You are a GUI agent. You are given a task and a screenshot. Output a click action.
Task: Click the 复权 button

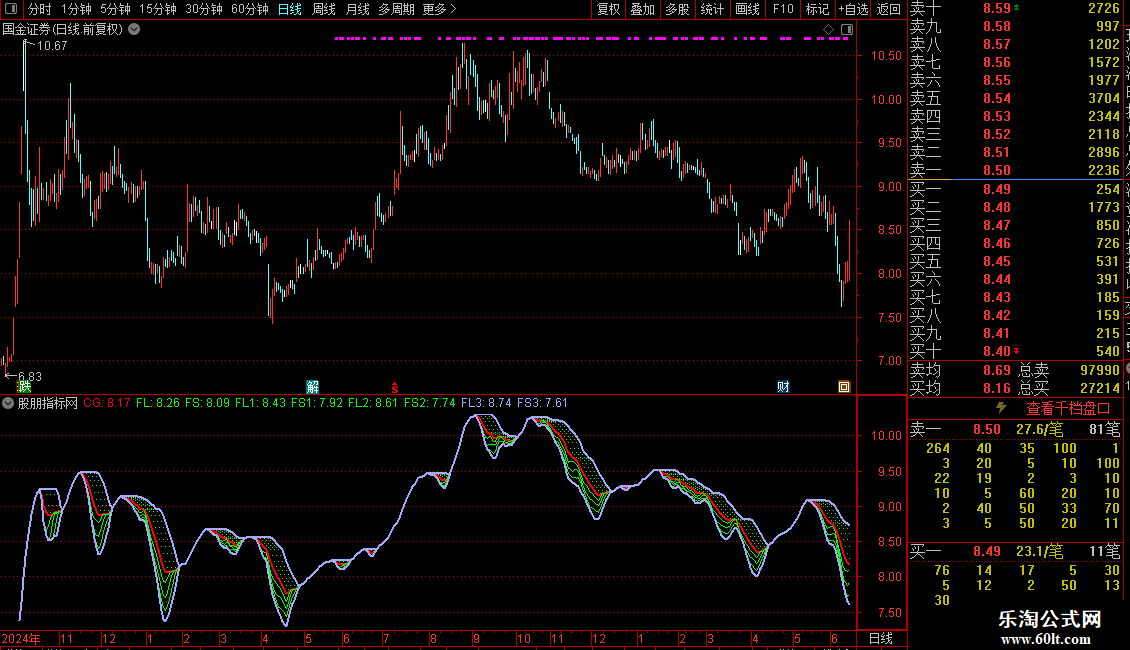[608, 9]
